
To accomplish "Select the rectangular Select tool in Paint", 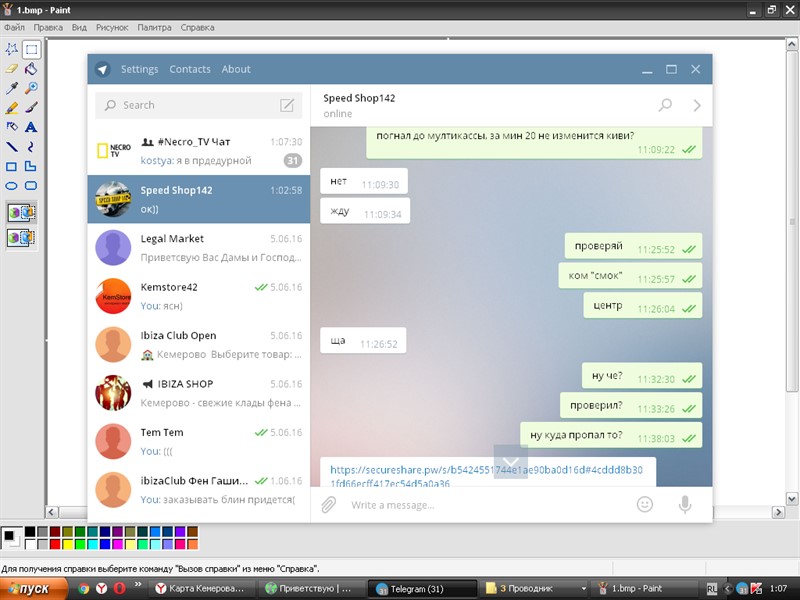I will pos(31,49).
